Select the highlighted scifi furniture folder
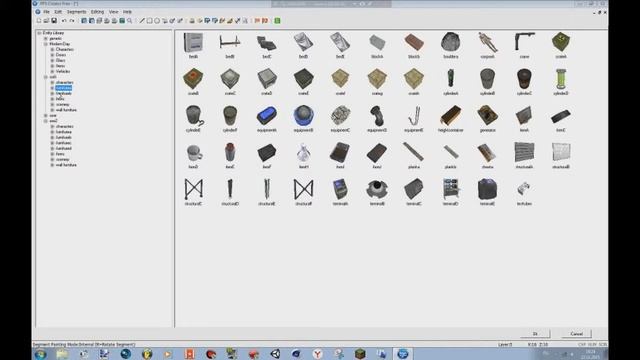640x360 pixels. pyautogui.click(x=63, y=88)
